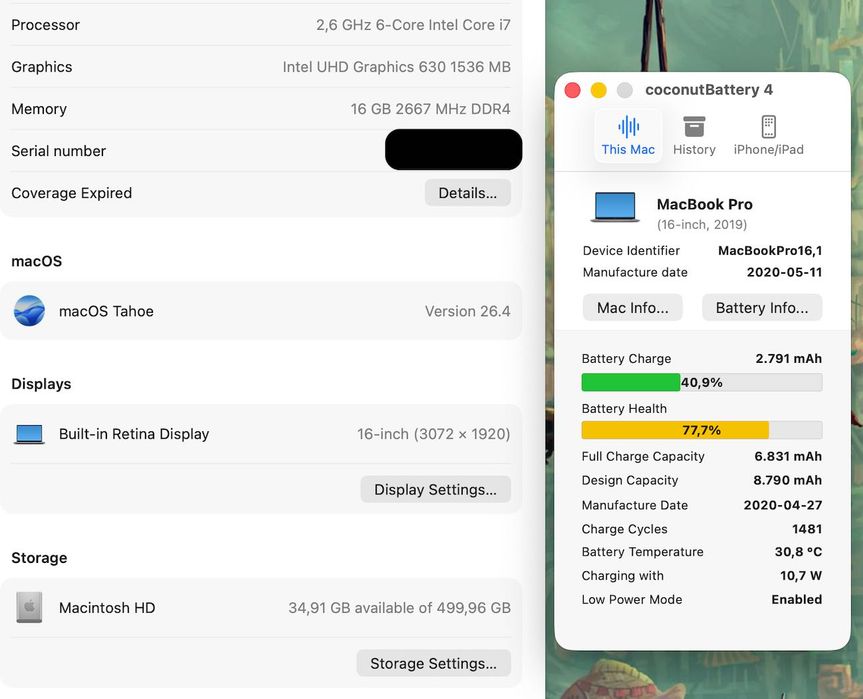
Task: Click the Charge Cycles value 1481
Action: click(807, 529)
